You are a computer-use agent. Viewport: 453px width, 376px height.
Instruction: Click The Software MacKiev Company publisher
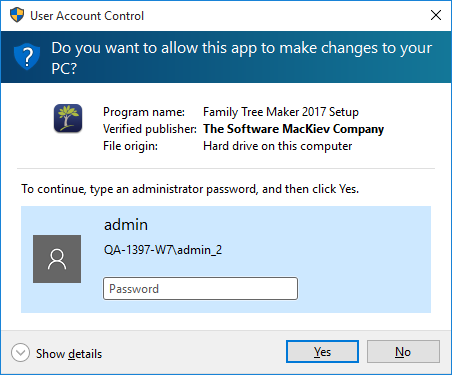(294, 129)
